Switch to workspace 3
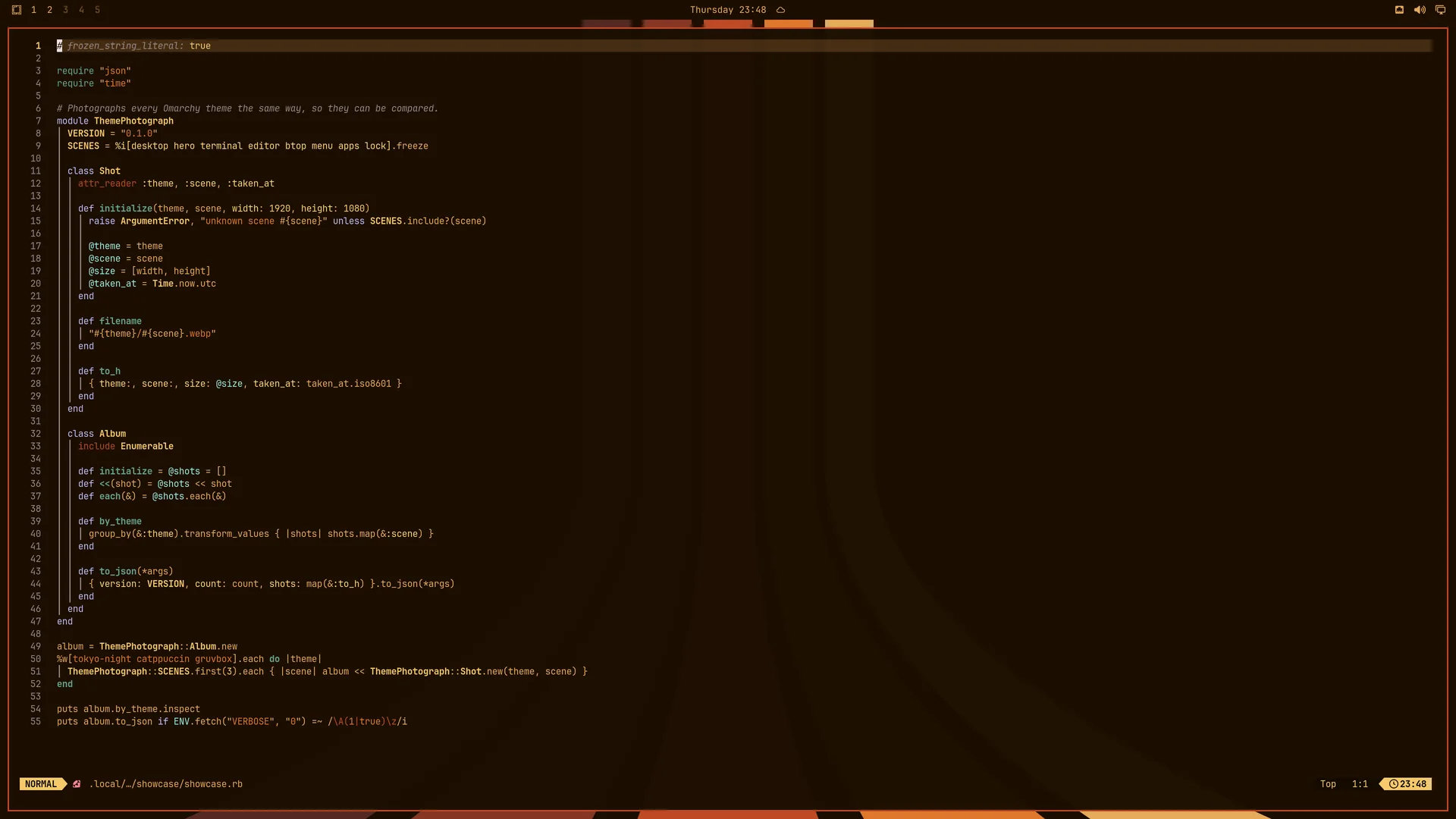Image resolution: width=1456 pixels, height=819 pixels. pyautogui.click(x=65, y=10)
